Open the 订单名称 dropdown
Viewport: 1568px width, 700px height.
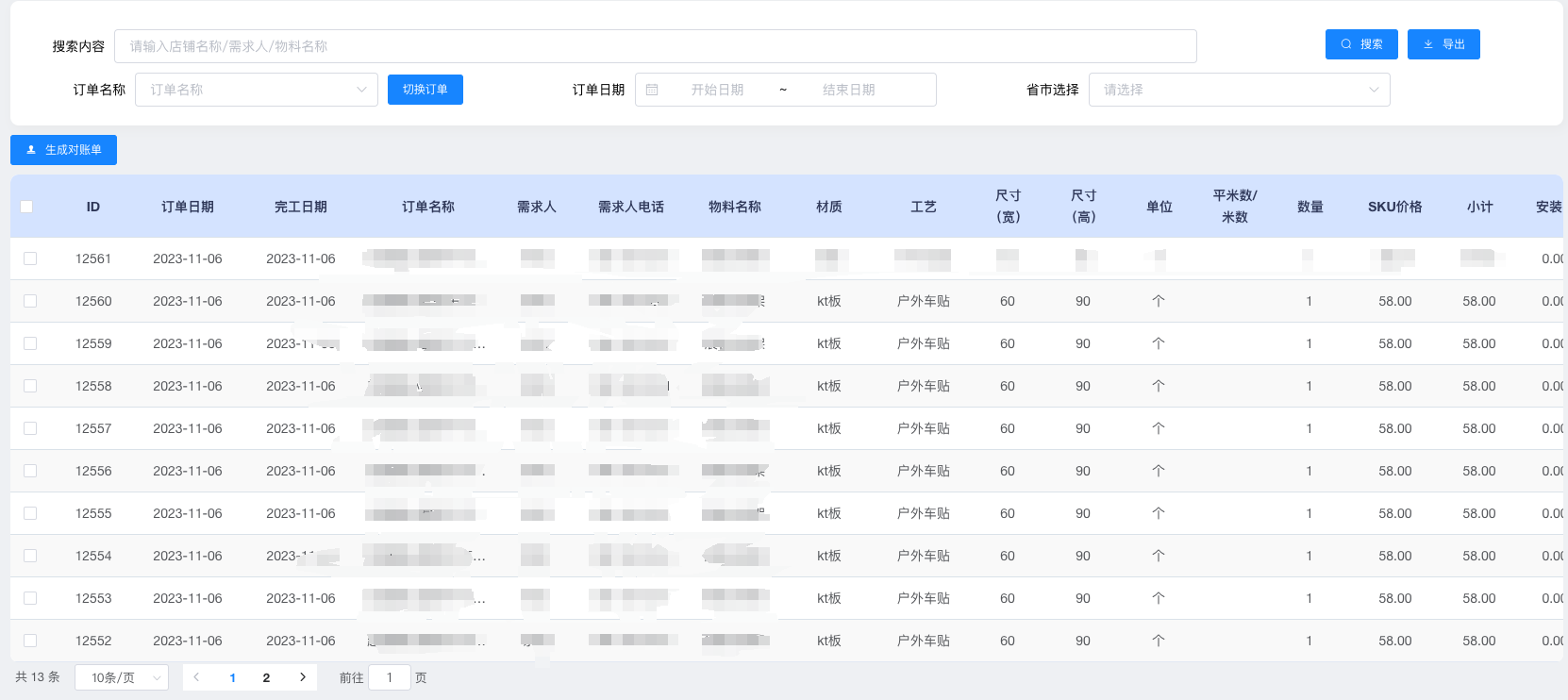(256, 90)
